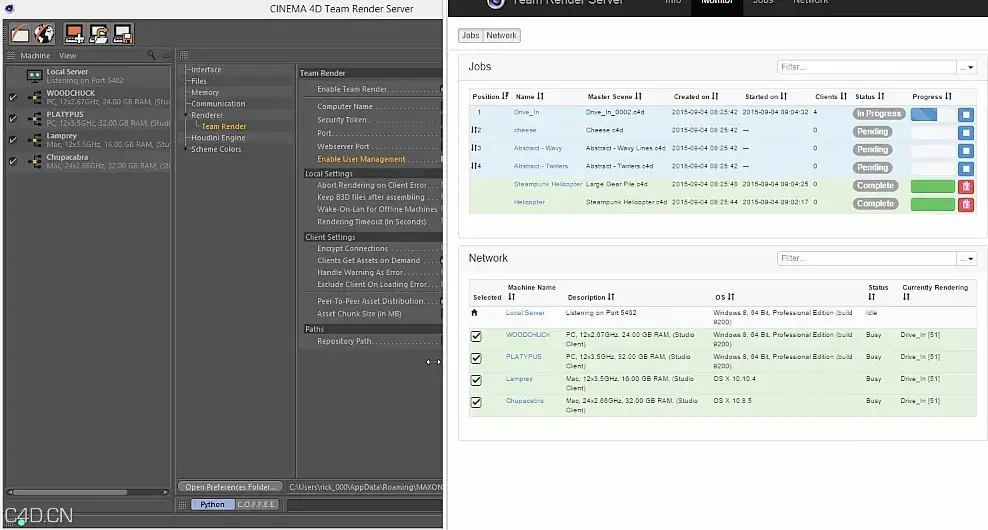The width and height of the screenshot is (988, 530).
Task: Click reorder arrows for Abstract - Twirlers position 4
Action: tap(474, 166)
